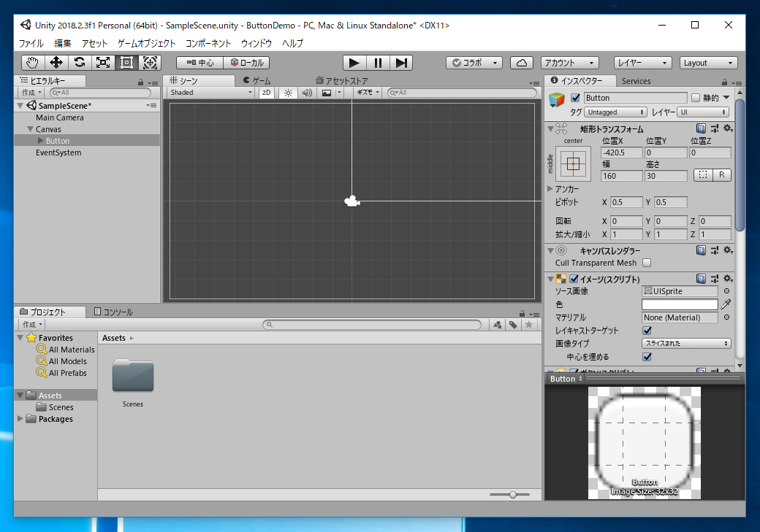Open the Collab dropdown
The image size is (760, 532).
[475, 63]
